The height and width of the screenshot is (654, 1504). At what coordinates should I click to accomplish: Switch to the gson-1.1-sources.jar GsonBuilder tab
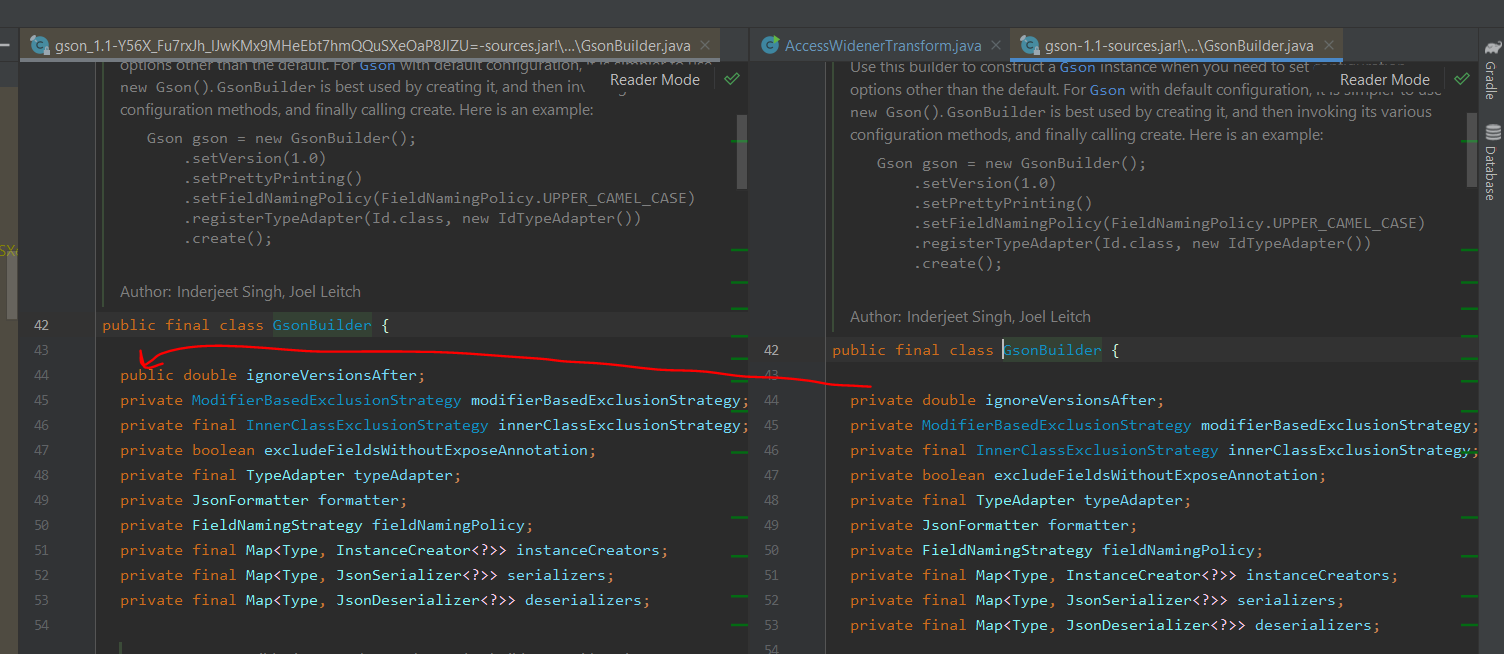coord(1177,45)
